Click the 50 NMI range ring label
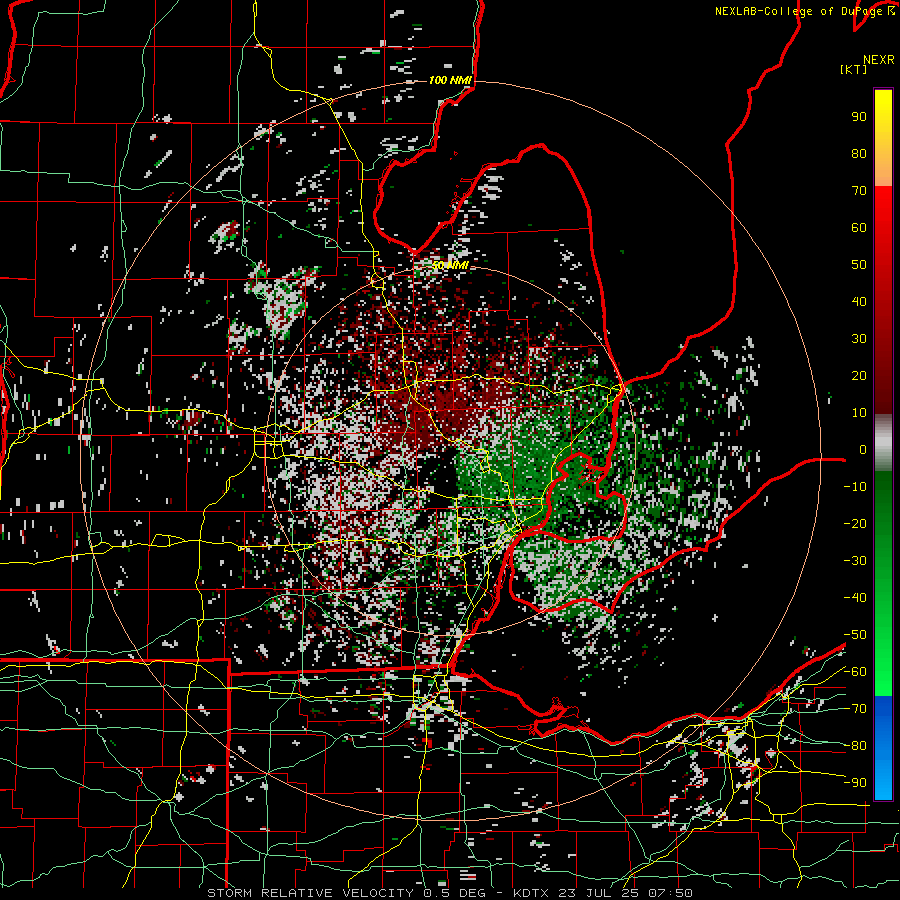Image resolution: width=900 pixels, height=900 pixels. pos(451,265)
